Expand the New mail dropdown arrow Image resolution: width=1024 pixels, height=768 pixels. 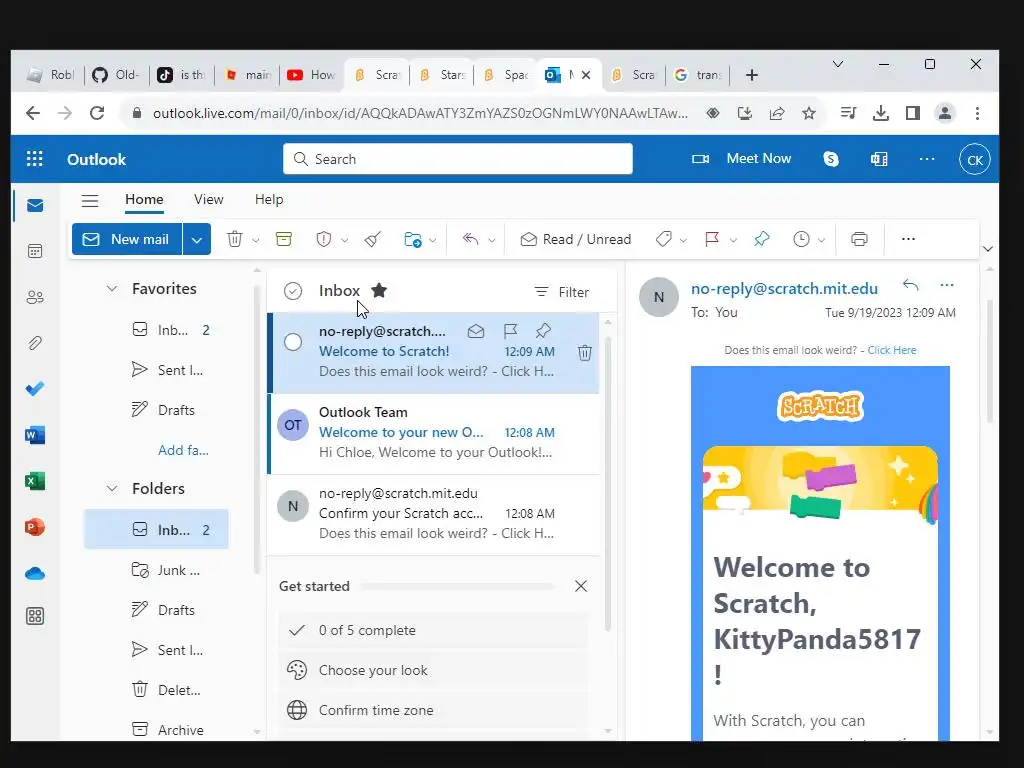pyautogui.click(x=197, y=240)
